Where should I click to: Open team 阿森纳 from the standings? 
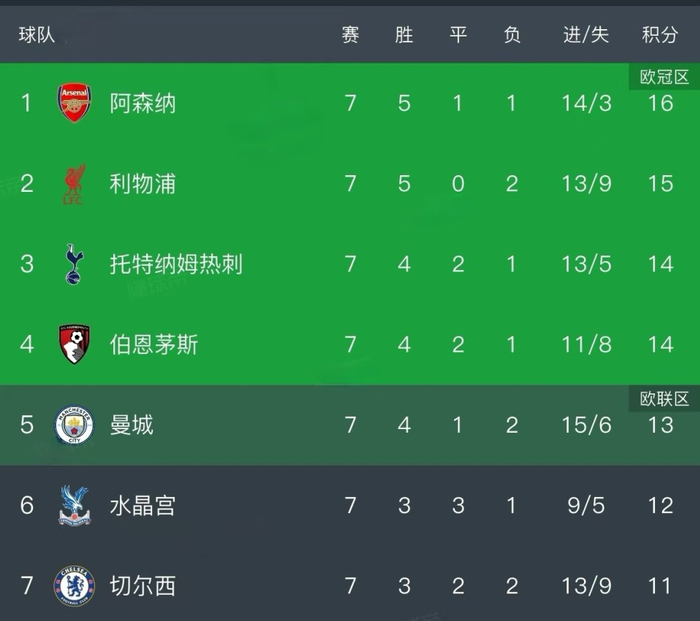[x=143, y=103]
